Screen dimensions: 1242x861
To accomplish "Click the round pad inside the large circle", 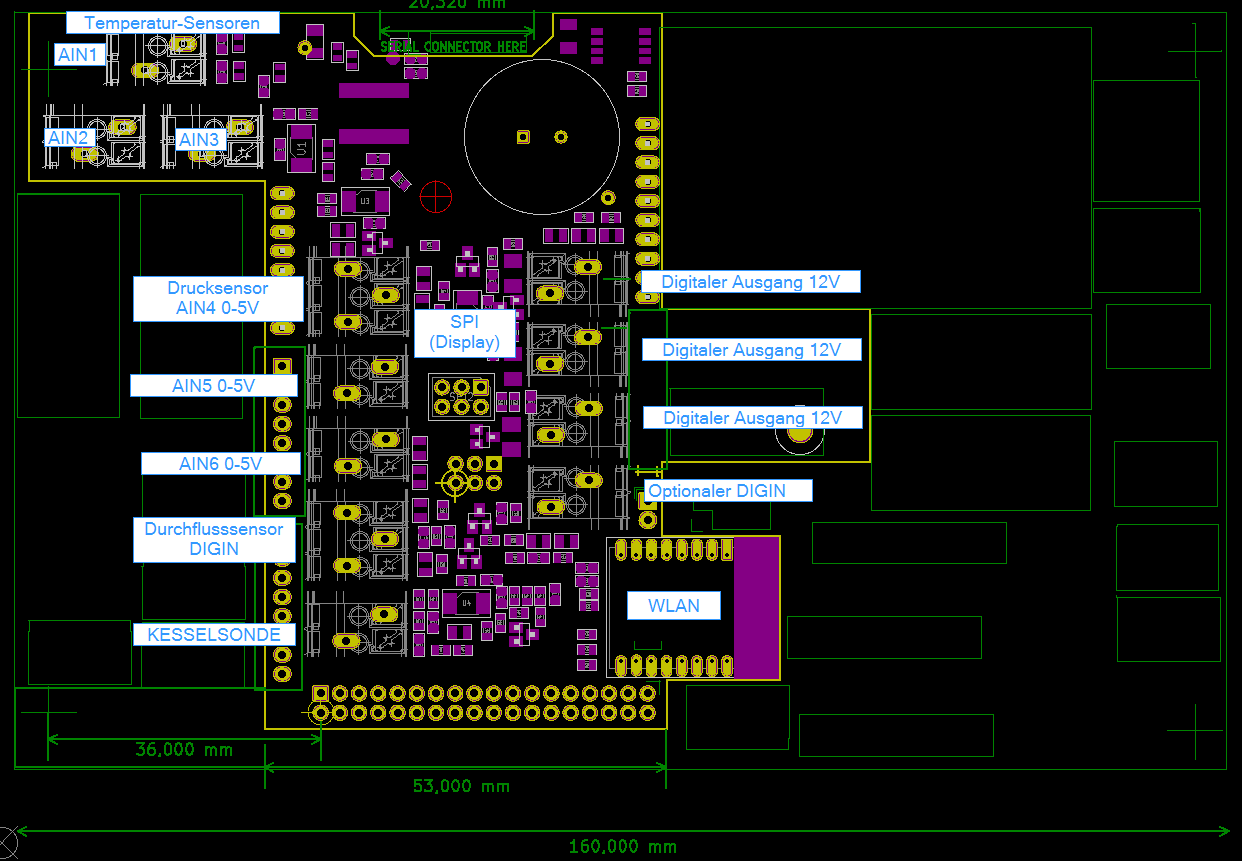I will point(561,136).
